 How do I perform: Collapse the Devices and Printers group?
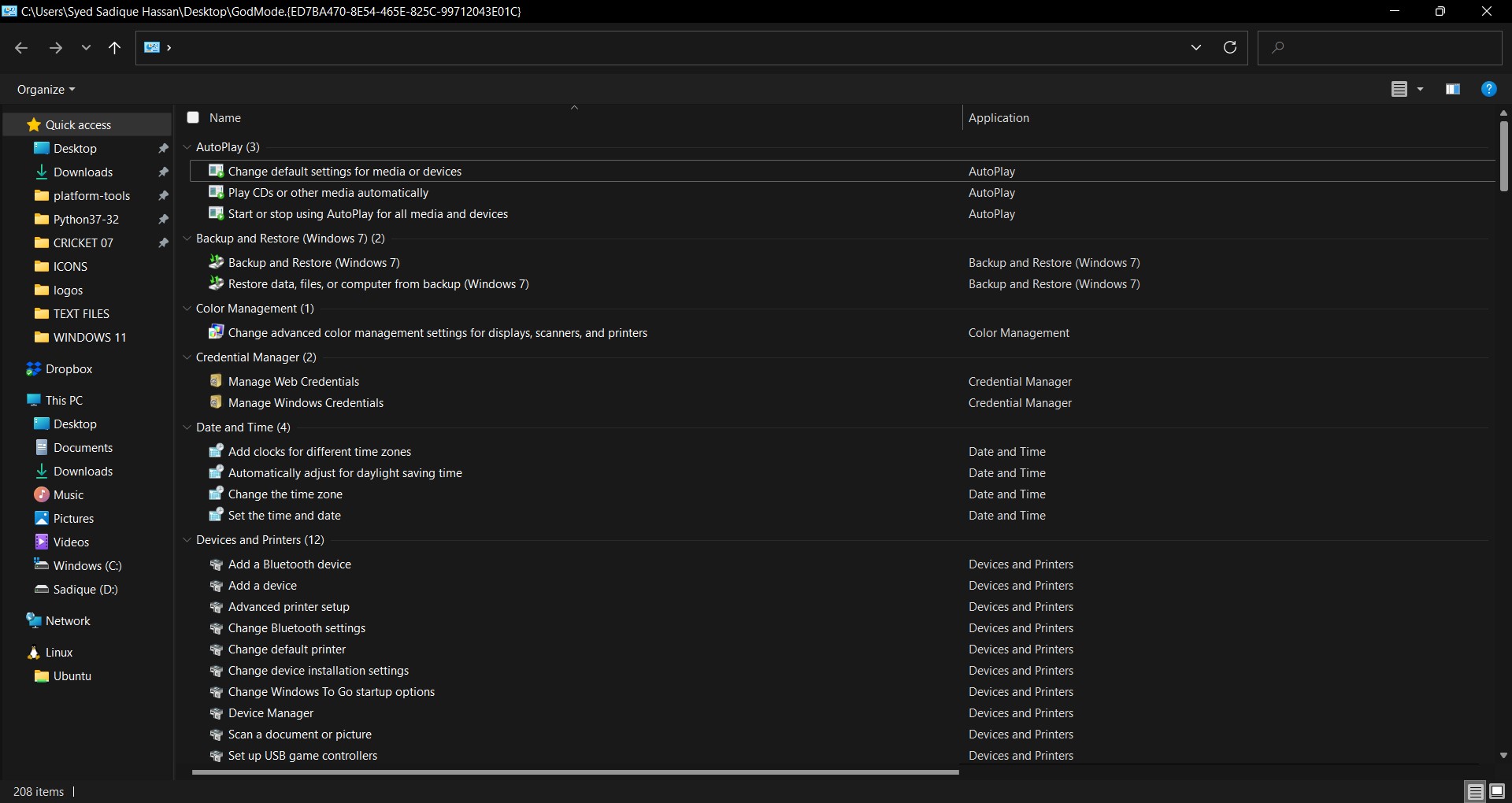tap(187, 540)
